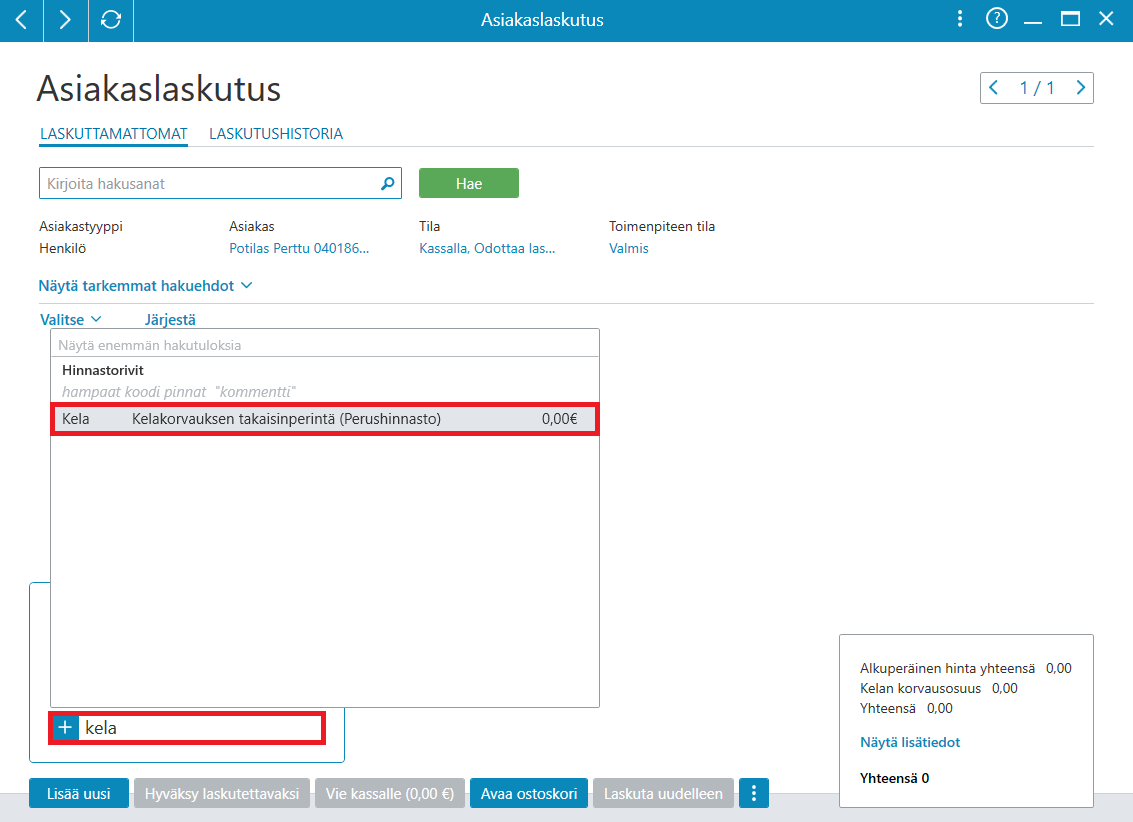Click Hyväksy laskutettavaksi button
This screenshot has width=1133, height=822.
(222, 793)
